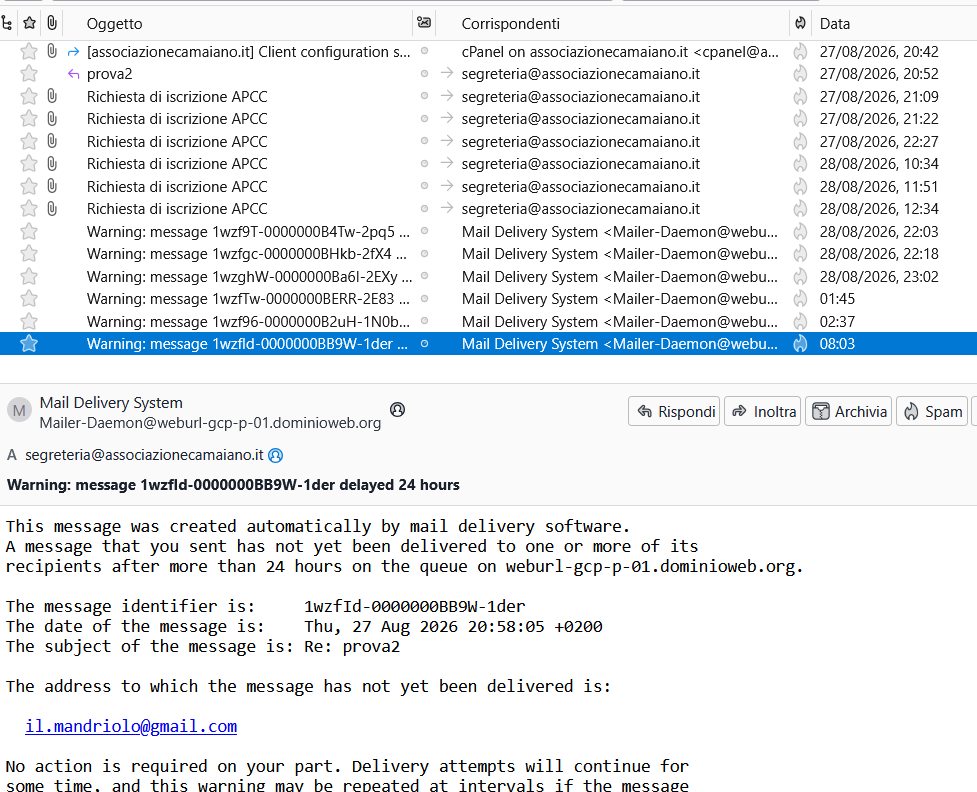Star the prova2 message
Viewport: 977px width, 792px height.
(29, 74)
